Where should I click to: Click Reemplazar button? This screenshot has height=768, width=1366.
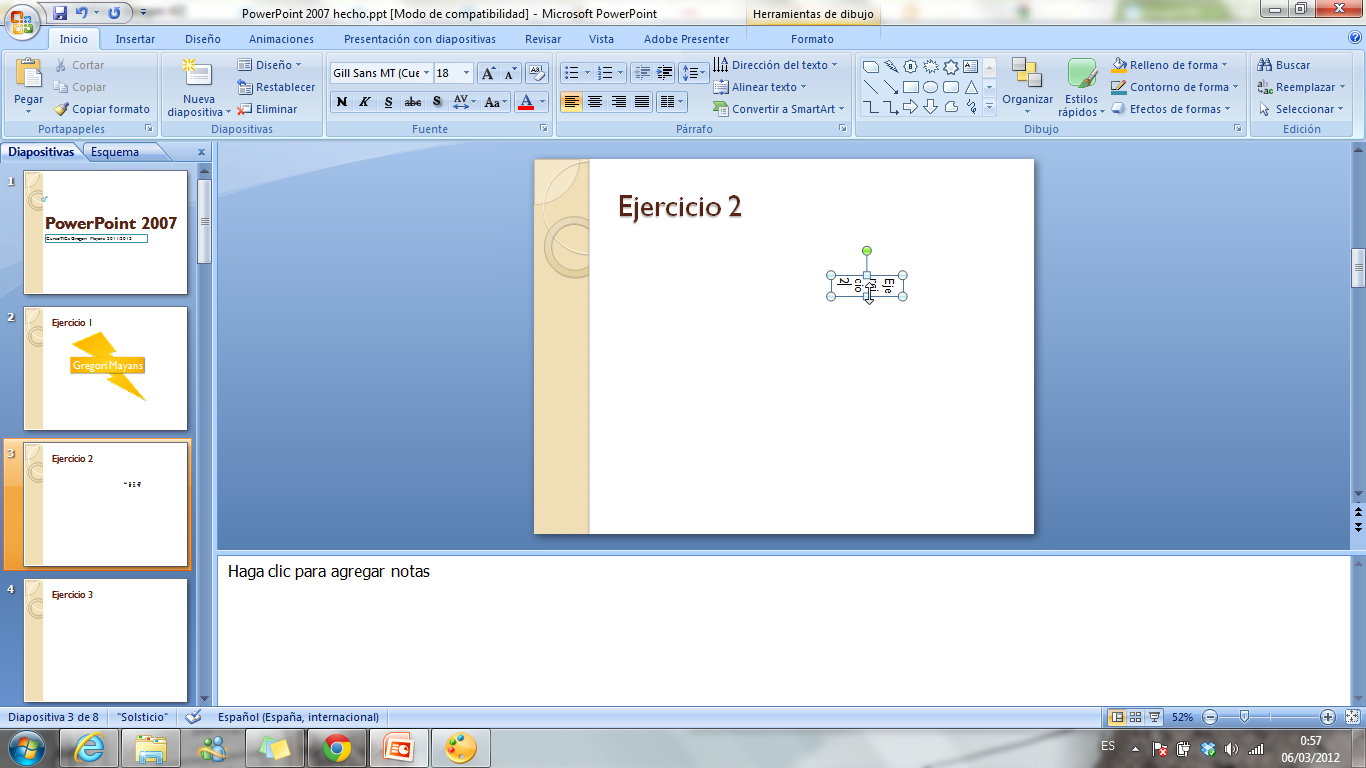point(1301,87)
